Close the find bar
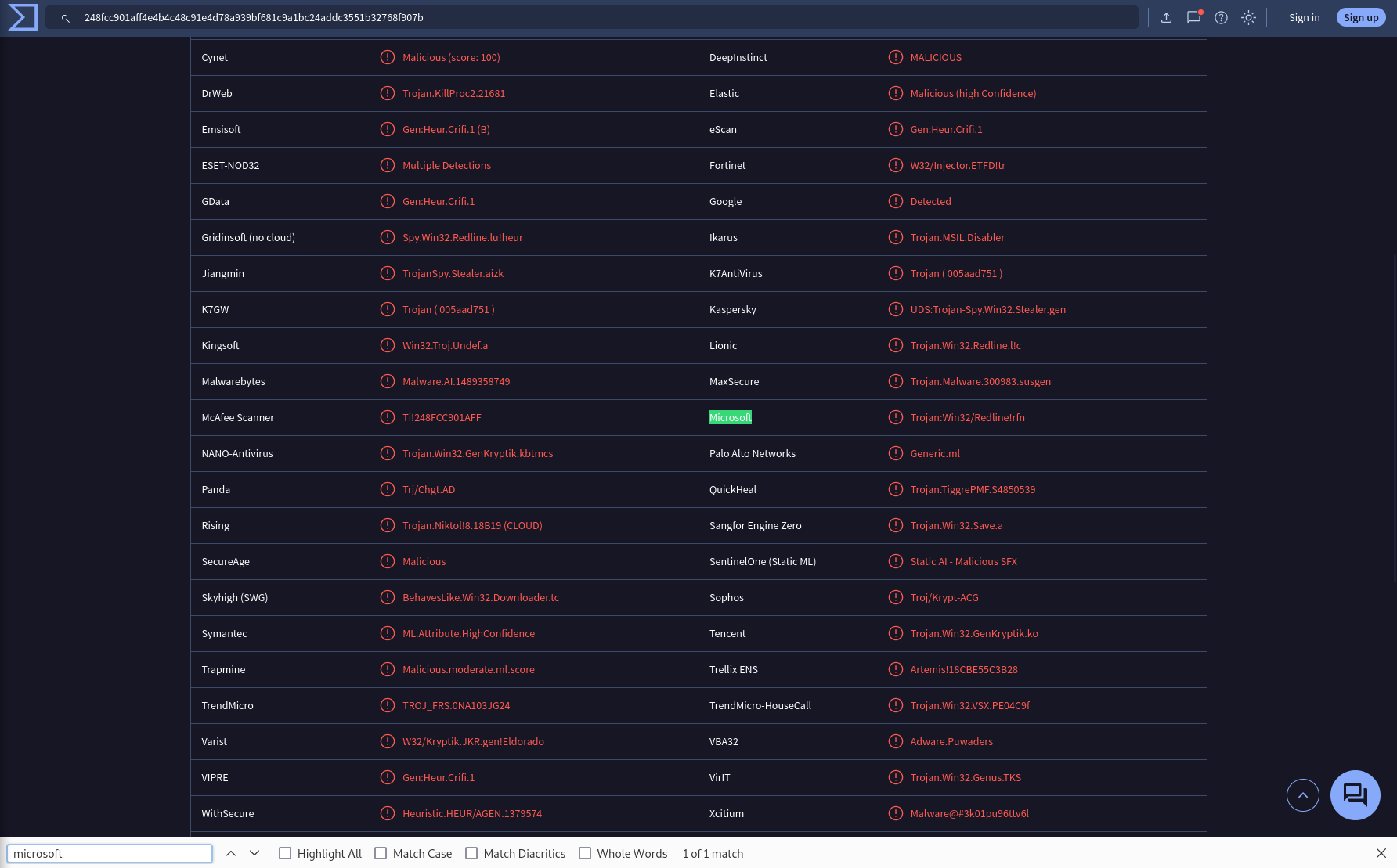The height and width of the screenshot is (868, 1397). [x=1381, y=853]
